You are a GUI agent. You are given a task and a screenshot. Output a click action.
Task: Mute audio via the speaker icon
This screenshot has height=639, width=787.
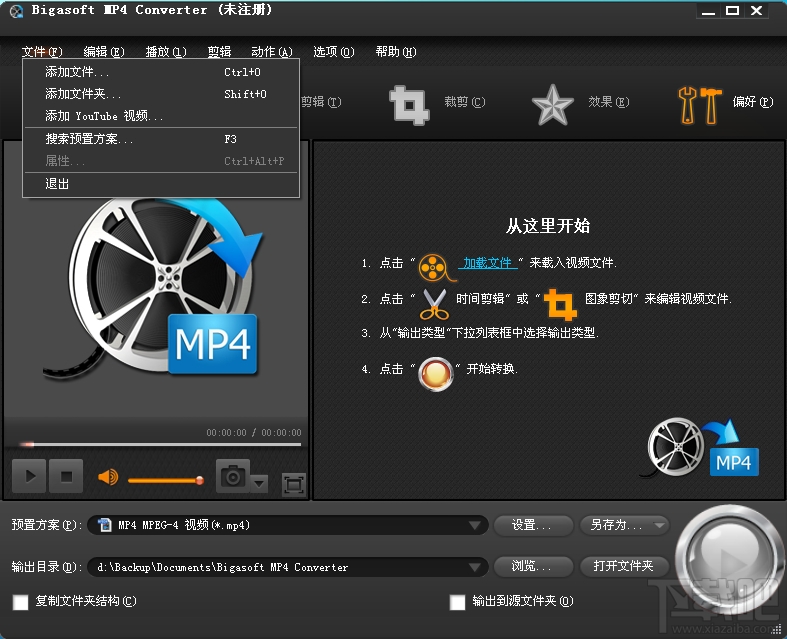pos(108,476)
